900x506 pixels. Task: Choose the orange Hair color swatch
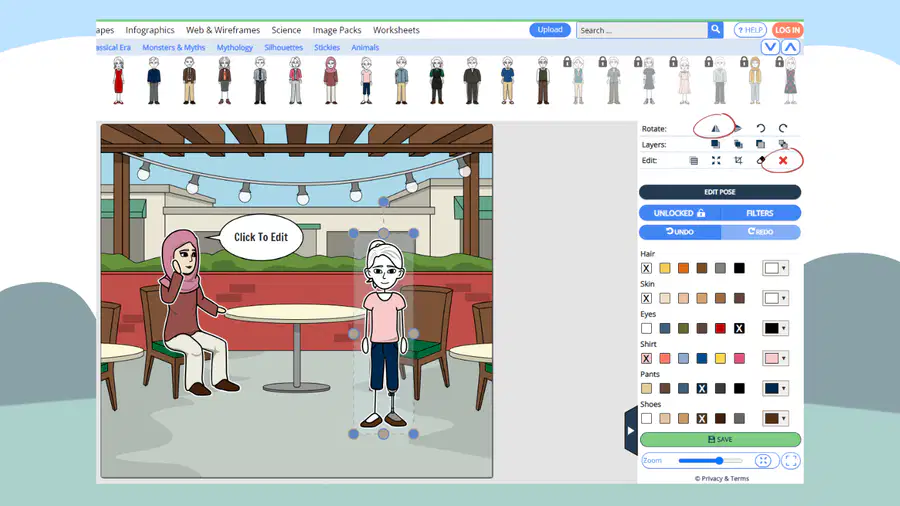tap(683, 268)
